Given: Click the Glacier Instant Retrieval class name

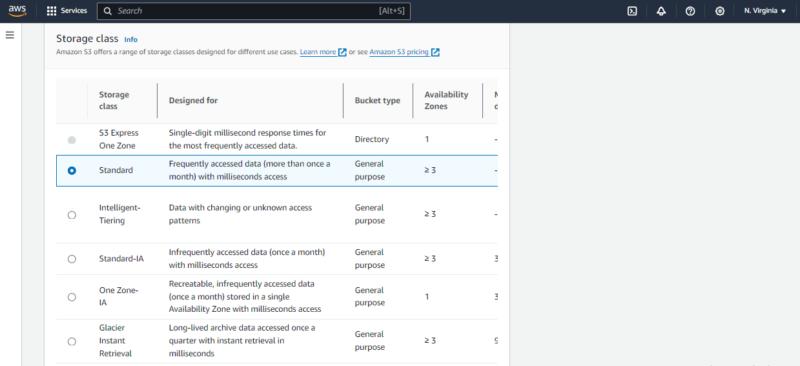Looking at the screenshot, I should point(115,340).
